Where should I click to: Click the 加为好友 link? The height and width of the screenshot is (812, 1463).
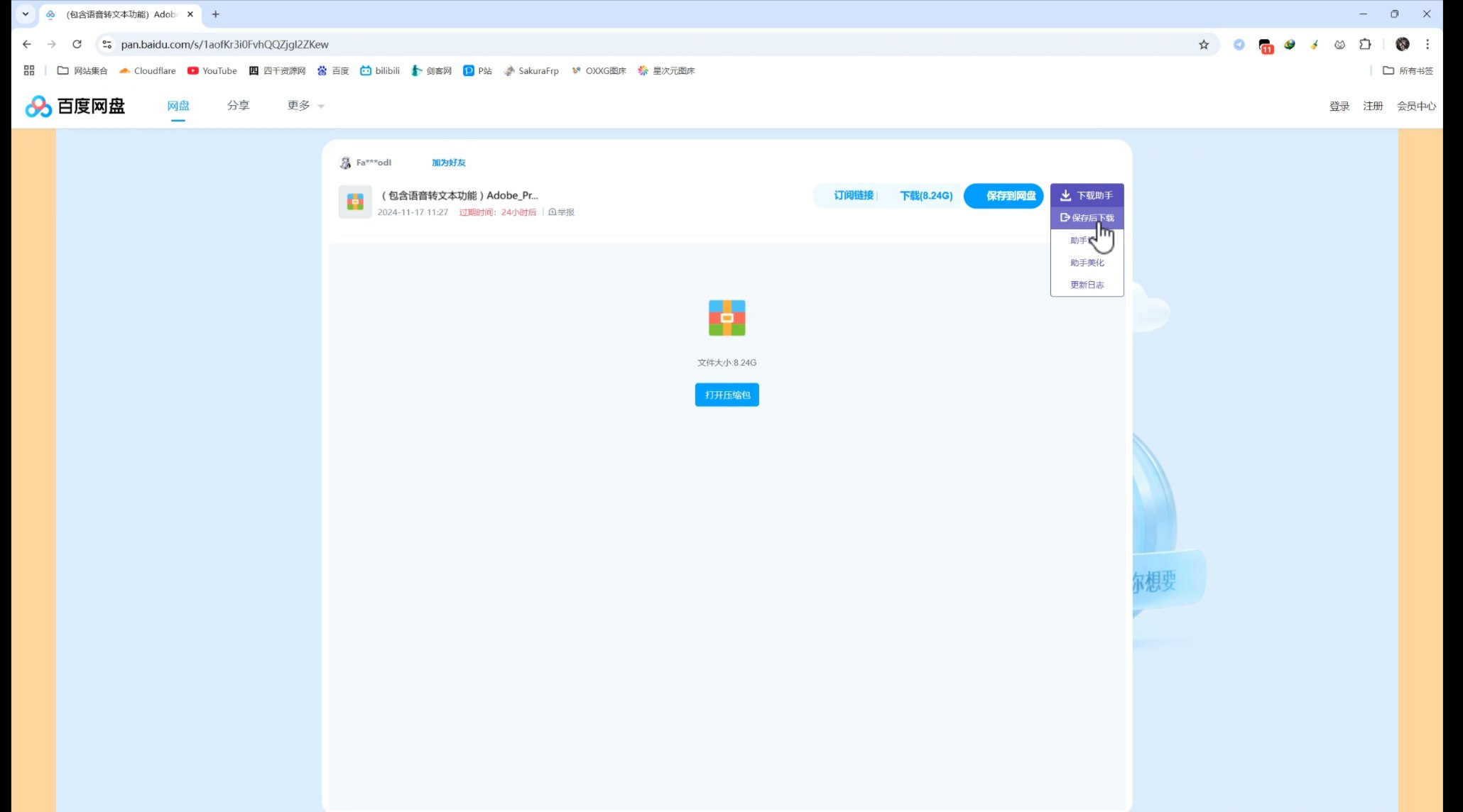(448, 163)
